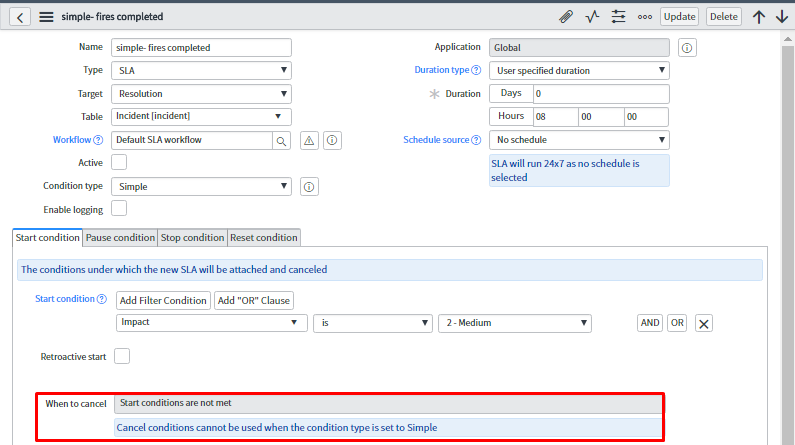
Task: Open the '2 - Medium' value dropdown
Action: [x=515, y=323]
